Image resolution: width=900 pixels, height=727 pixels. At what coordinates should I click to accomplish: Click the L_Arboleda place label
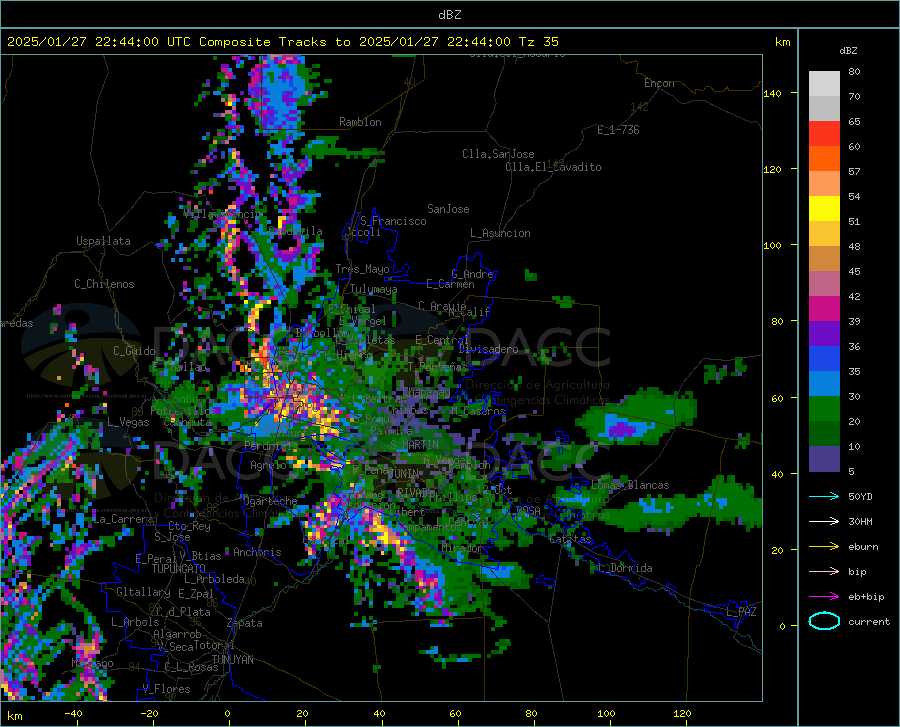214,579
